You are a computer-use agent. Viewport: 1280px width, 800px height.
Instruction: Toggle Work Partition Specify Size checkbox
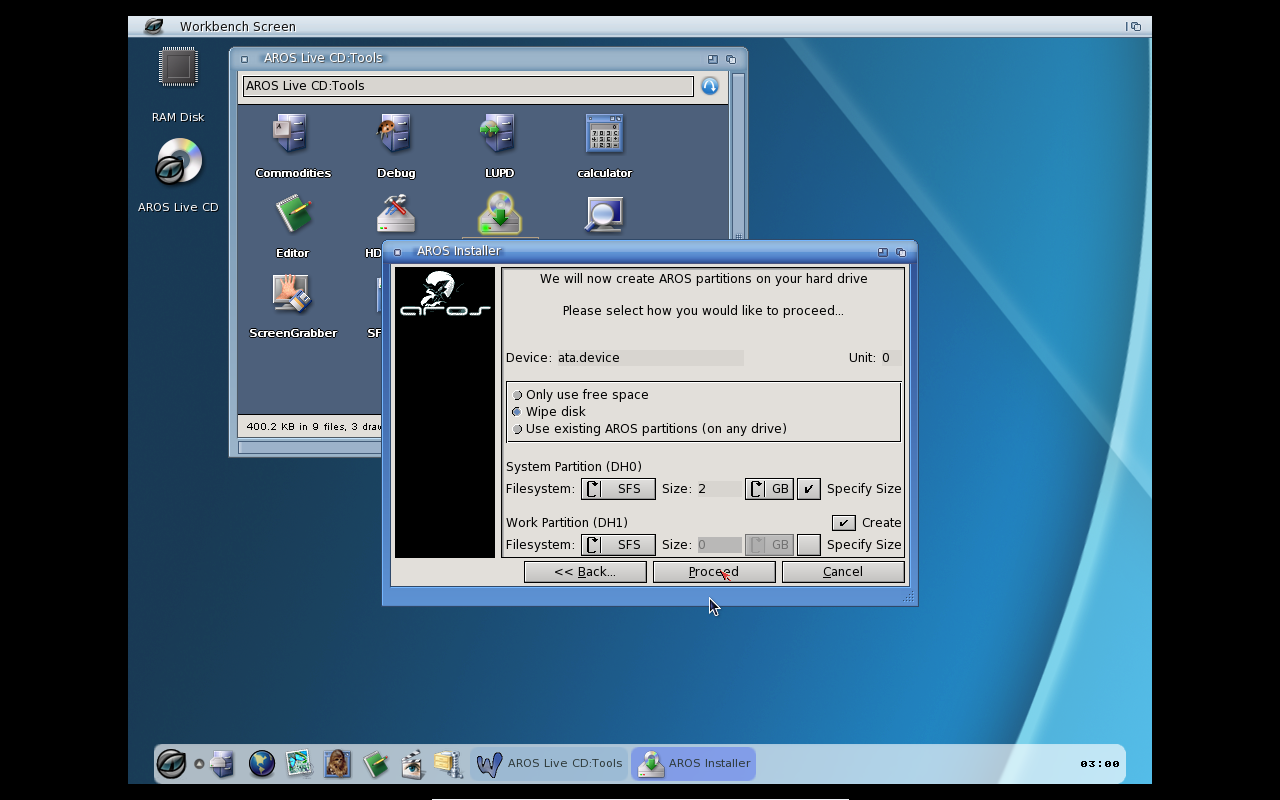(x=808, y=545)
